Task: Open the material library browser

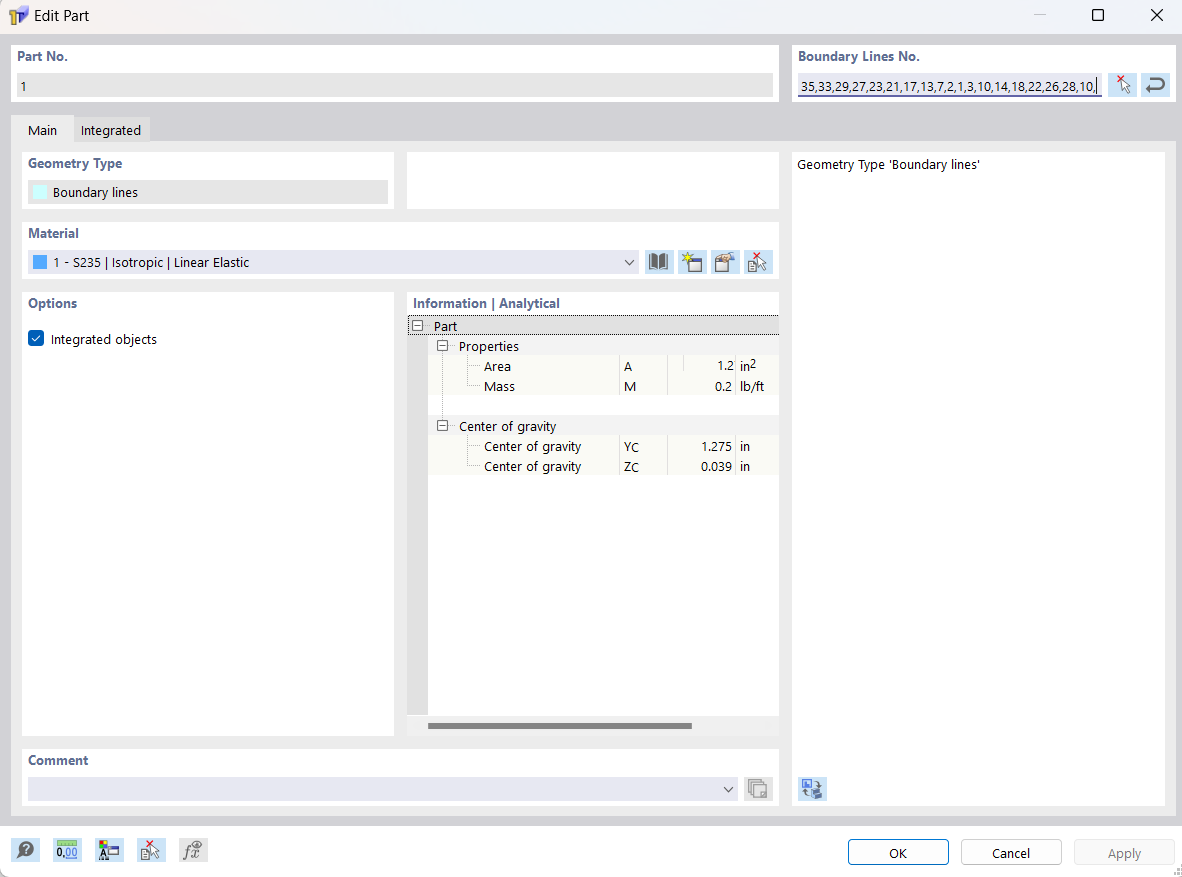Action: pyautogui.click(x=658, y=261)
